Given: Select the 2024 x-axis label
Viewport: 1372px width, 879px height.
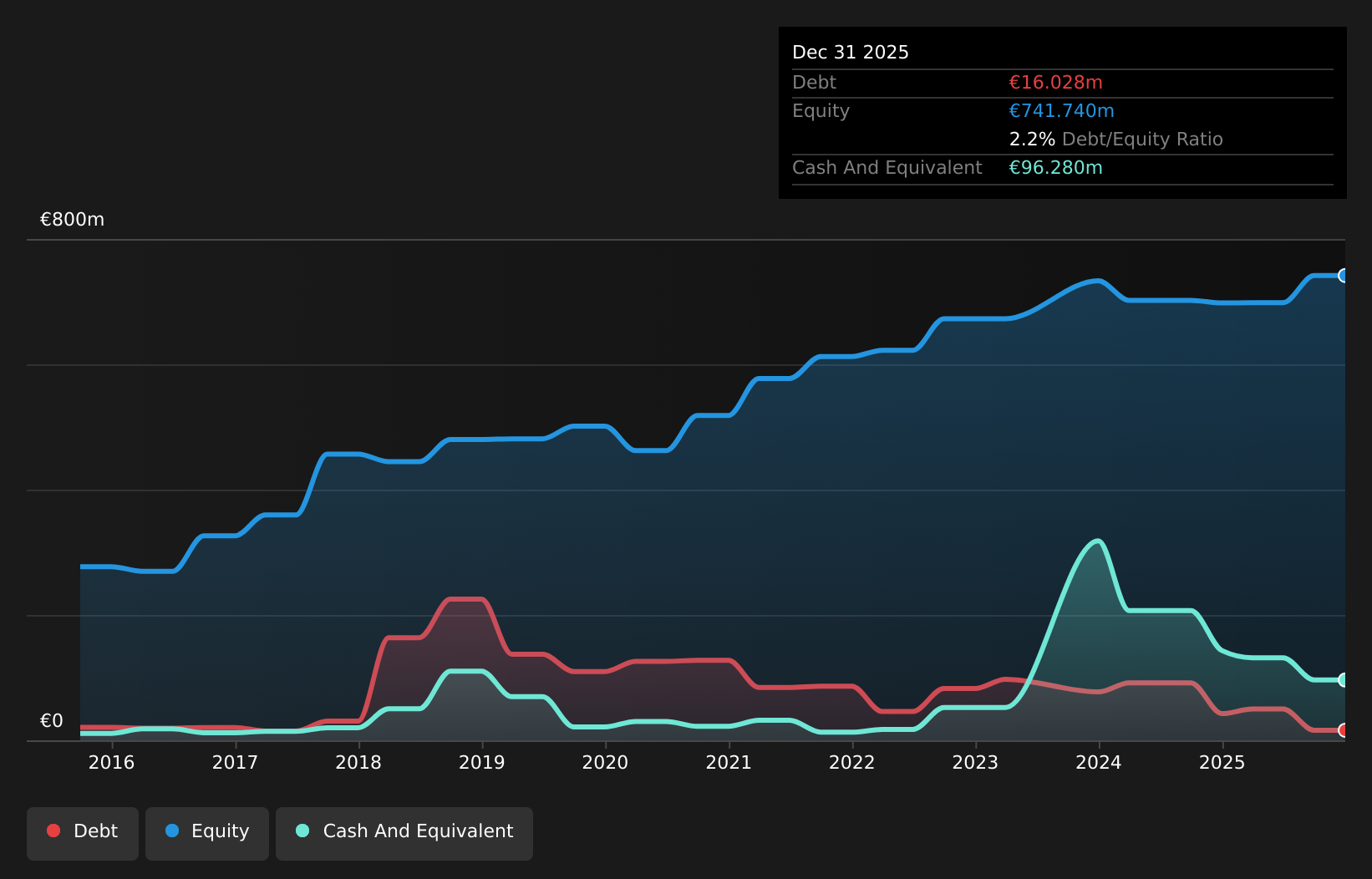Looking at the screenshot, I should (1099, 762).
